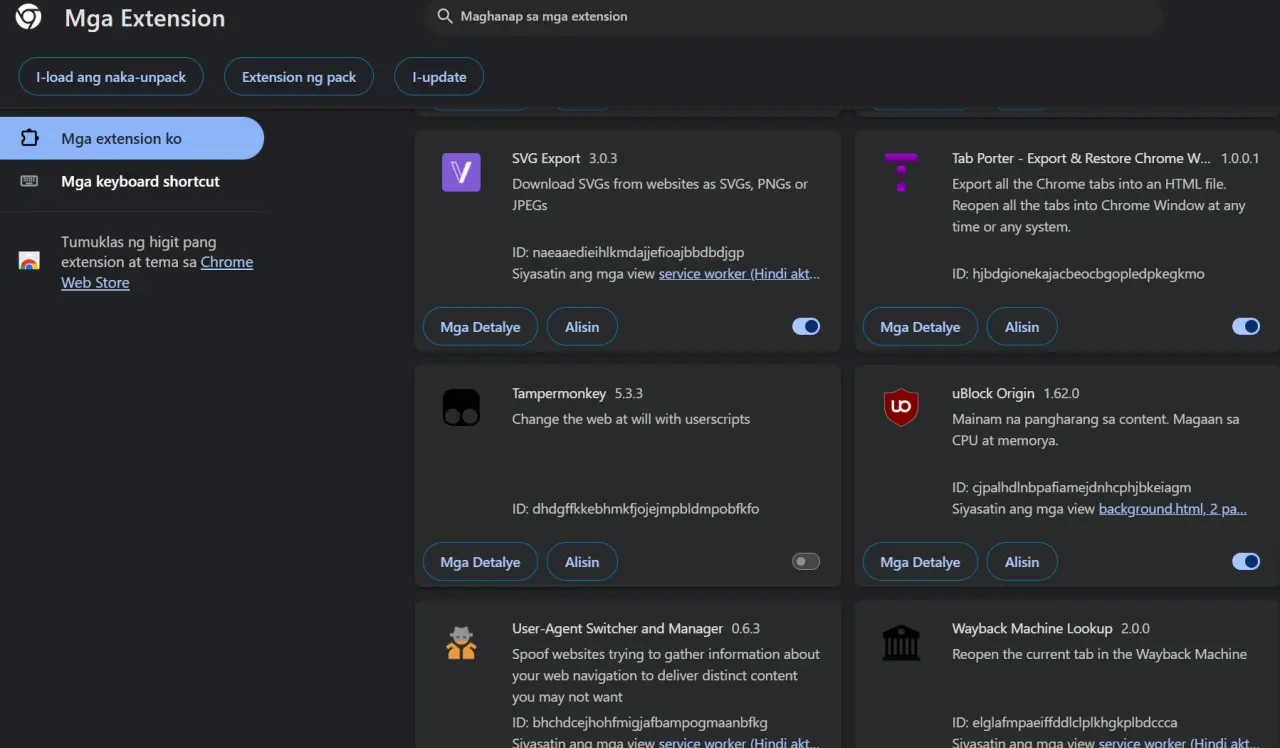1280x748 pixels.
Task: Click the User-Agent Switcher description text
Action: pos(666,675)
